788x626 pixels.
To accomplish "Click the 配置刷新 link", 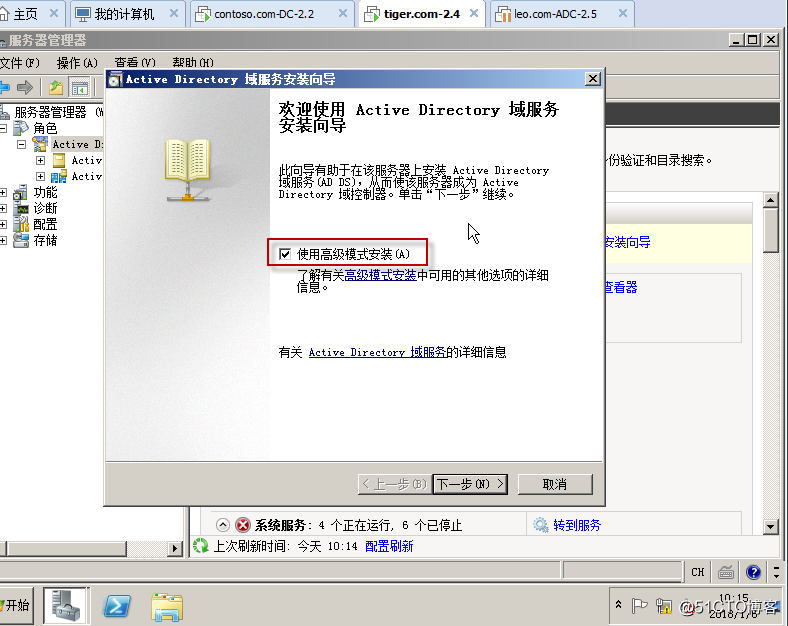I will pos(389,546).
